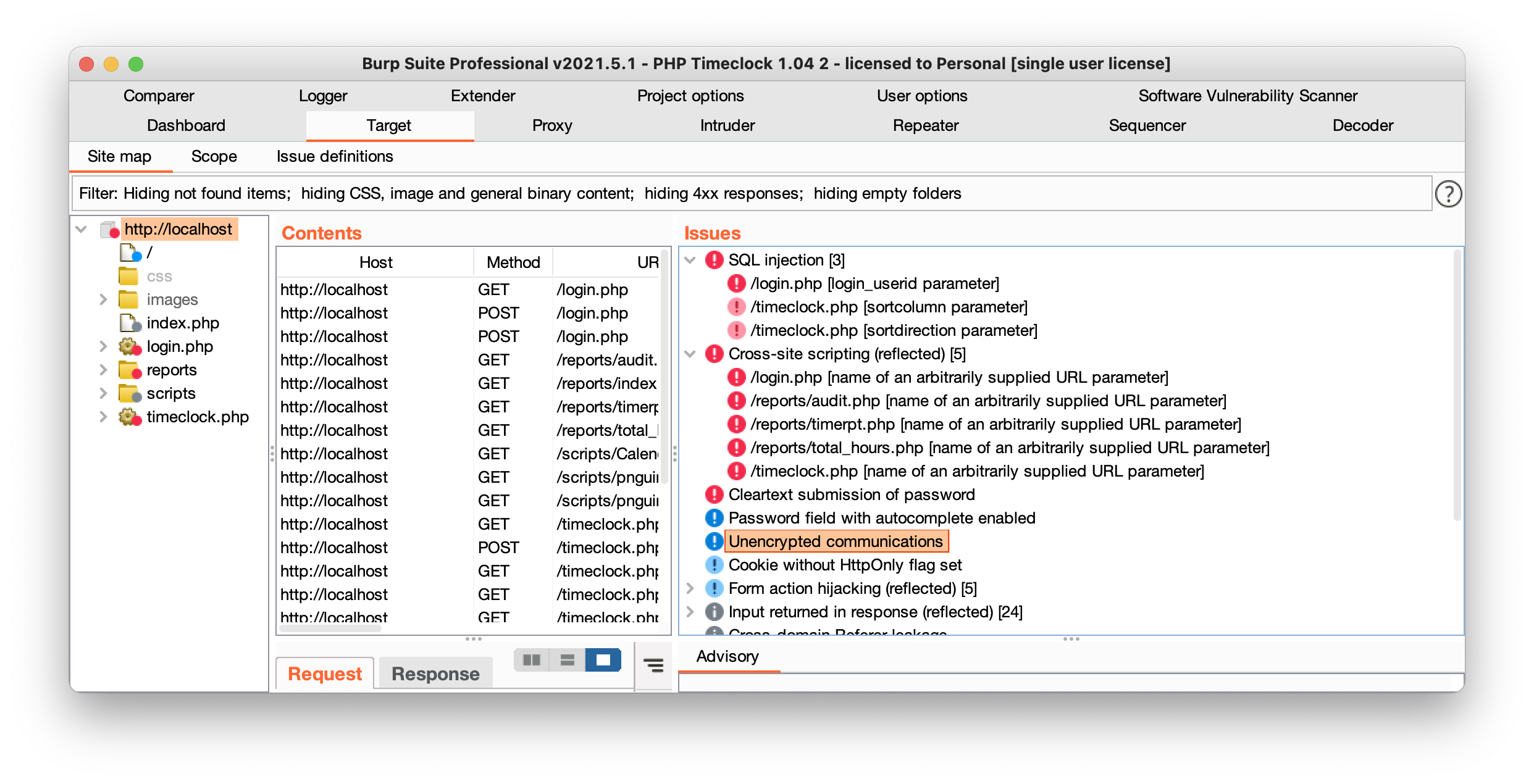Expand the reports folder in site map
Image resolution: width=1534 pixels, height=784 pixels.
click(103, 370)
